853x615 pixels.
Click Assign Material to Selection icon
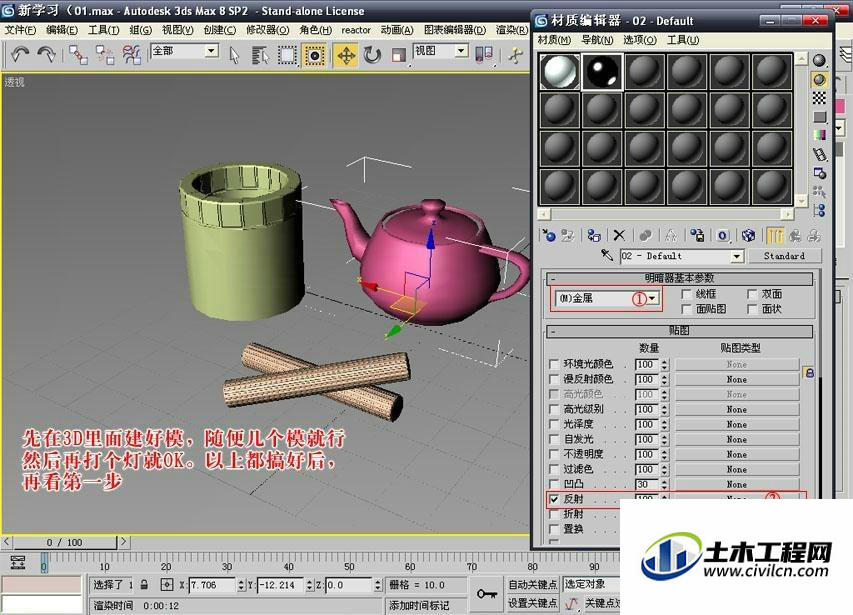(x=594, y=235)
